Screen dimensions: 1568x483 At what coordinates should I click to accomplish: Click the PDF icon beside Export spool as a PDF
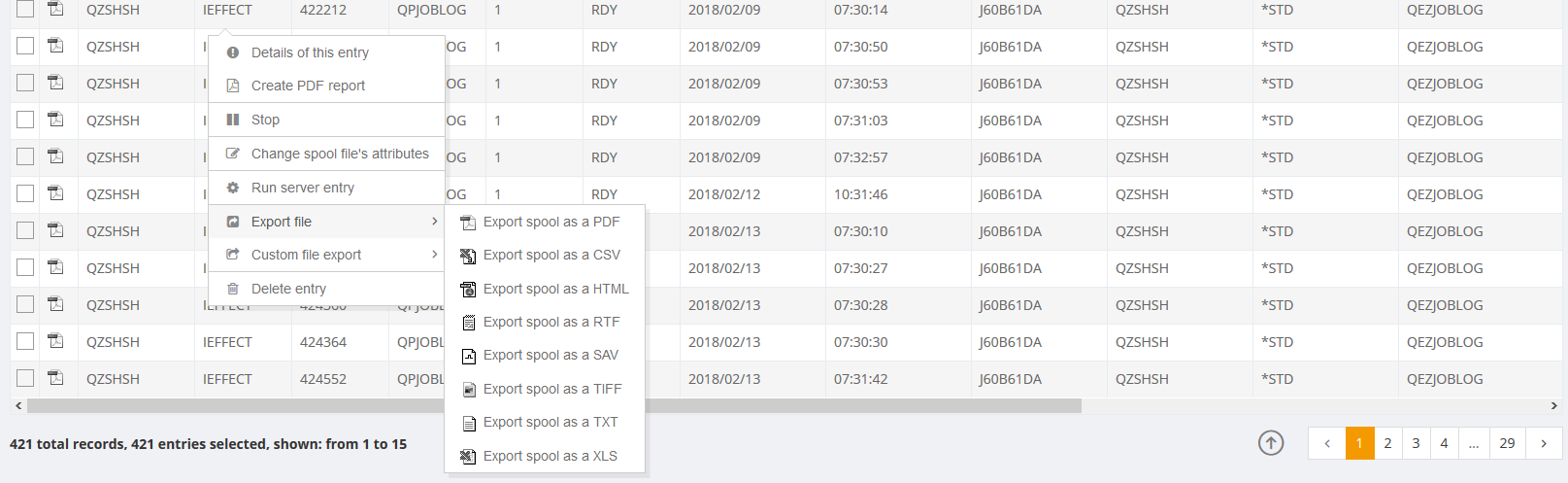(x=468, y=223)
